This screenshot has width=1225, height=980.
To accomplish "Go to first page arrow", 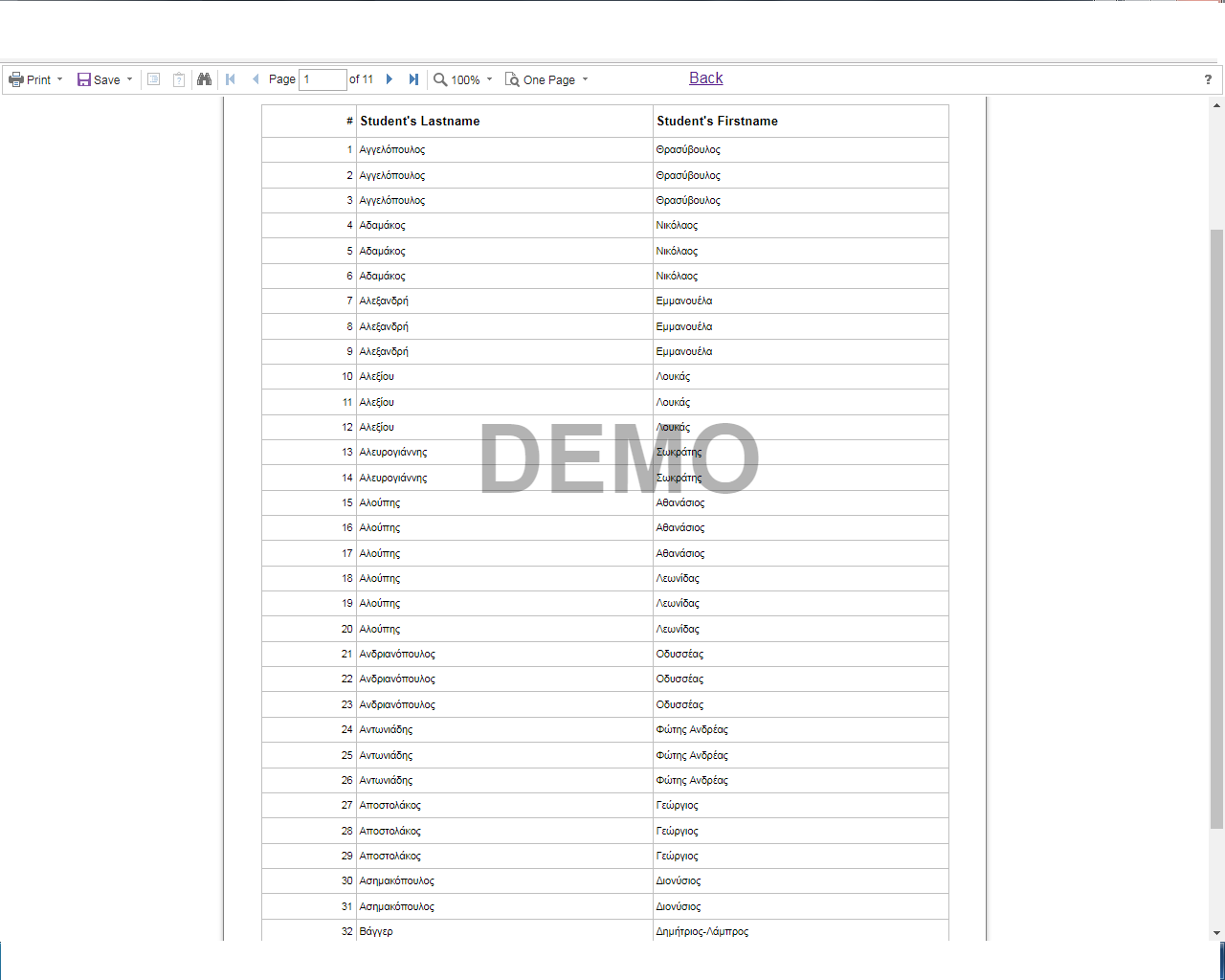I will click(231, 79).
